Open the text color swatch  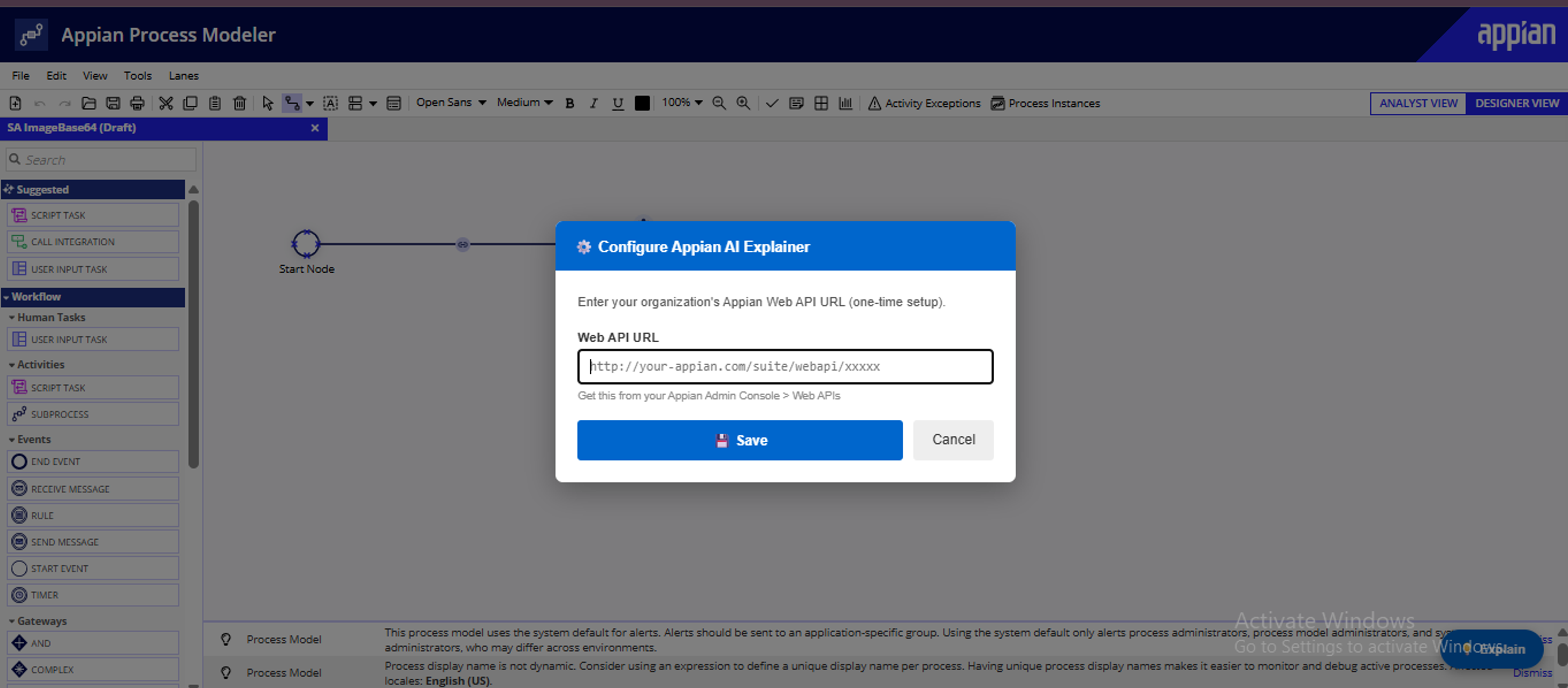(x=642, y=103)
